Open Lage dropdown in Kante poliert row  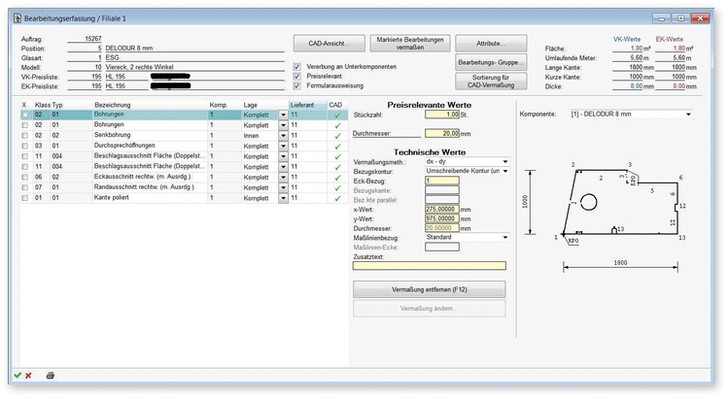coord(283,198)
